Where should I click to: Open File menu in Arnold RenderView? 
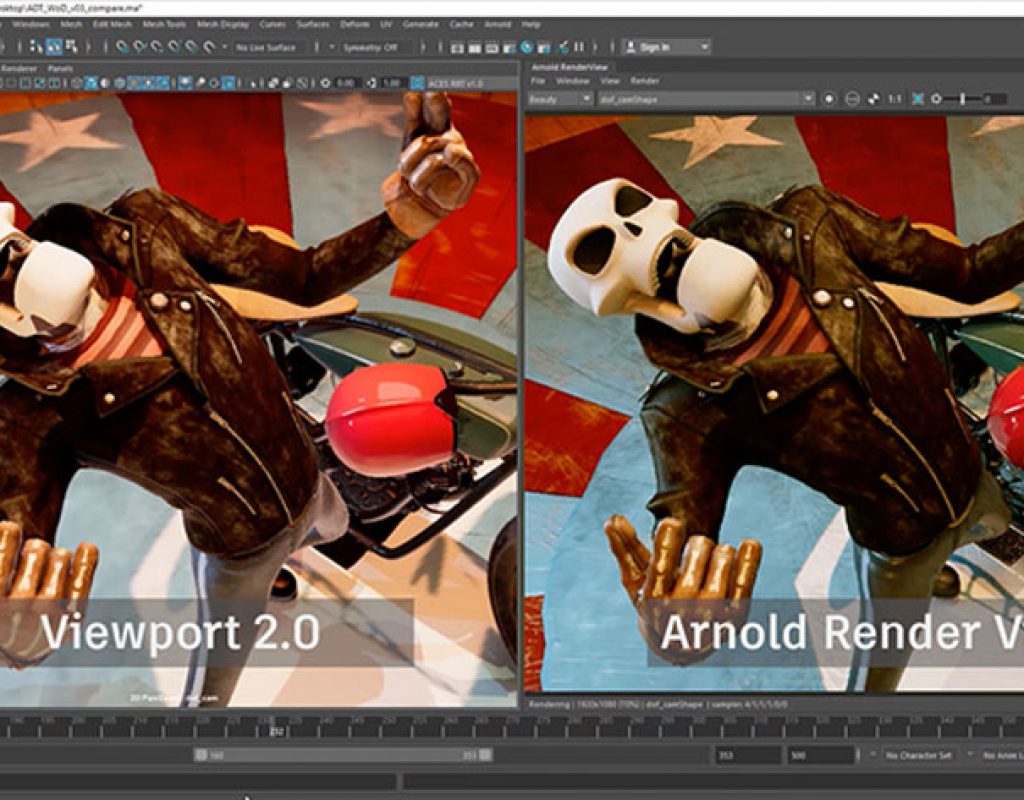point(537,81)
